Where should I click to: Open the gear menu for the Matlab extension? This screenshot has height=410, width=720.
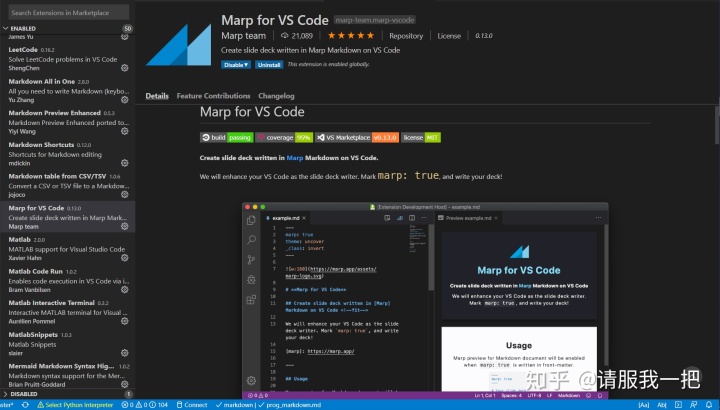[x=124, y=258]
